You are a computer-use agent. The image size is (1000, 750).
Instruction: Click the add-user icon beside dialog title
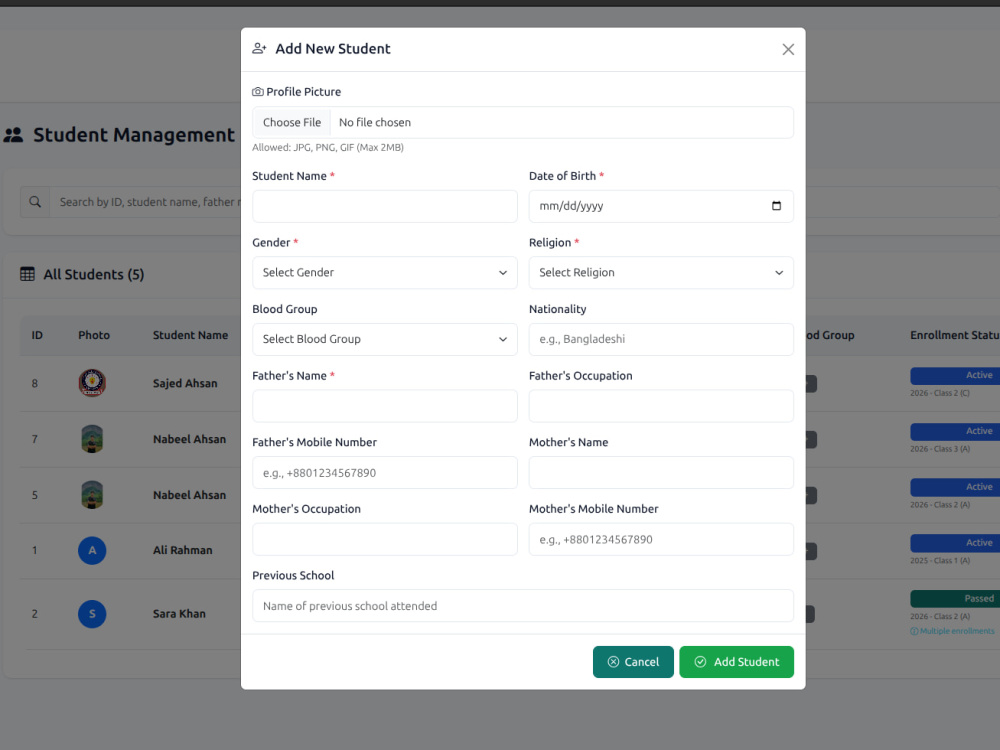[x=259, y=48]
